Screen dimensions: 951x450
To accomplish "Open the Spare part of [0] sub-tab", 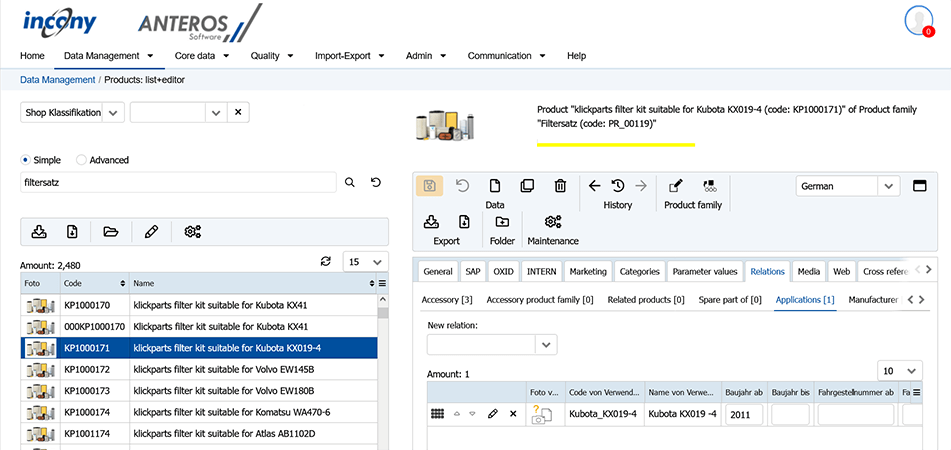I will tap(730, 300).
